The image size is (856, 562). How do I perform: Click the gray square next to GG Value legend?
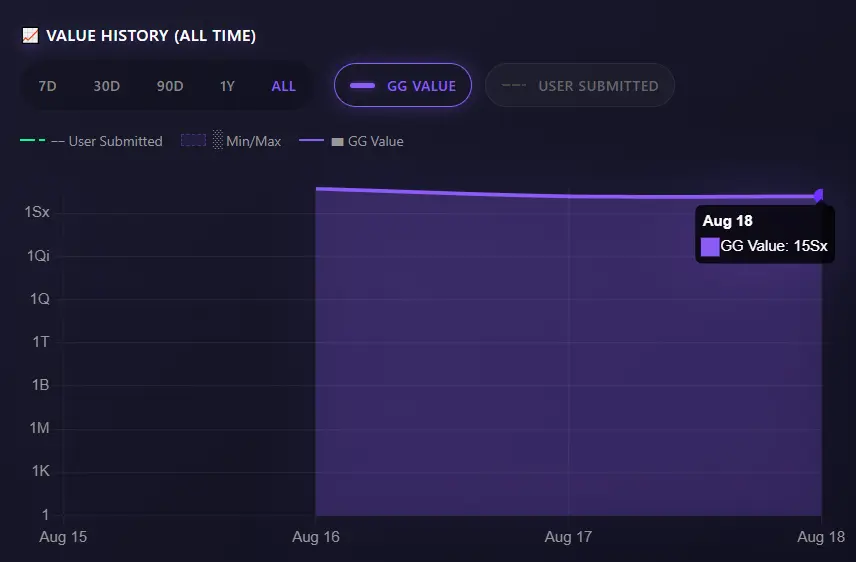[337, 141]
